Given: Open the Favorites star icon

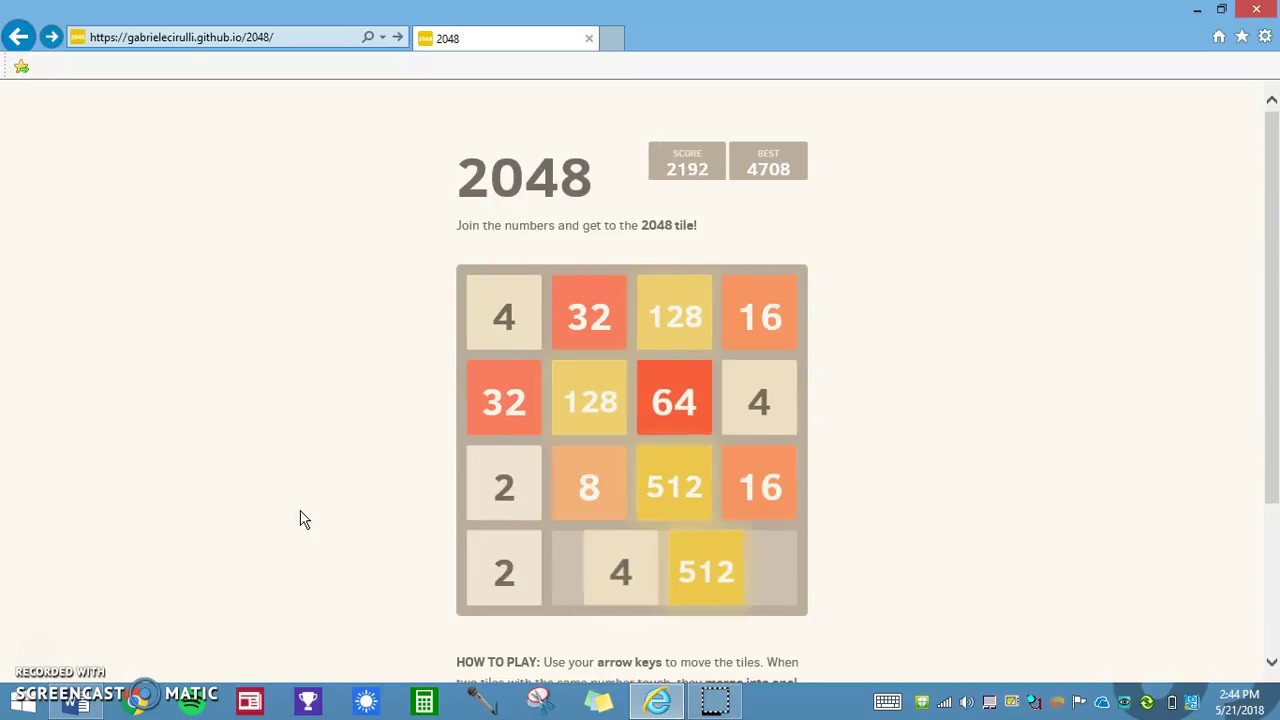Looking at the screenshot, I should (x=1242, y=37).
